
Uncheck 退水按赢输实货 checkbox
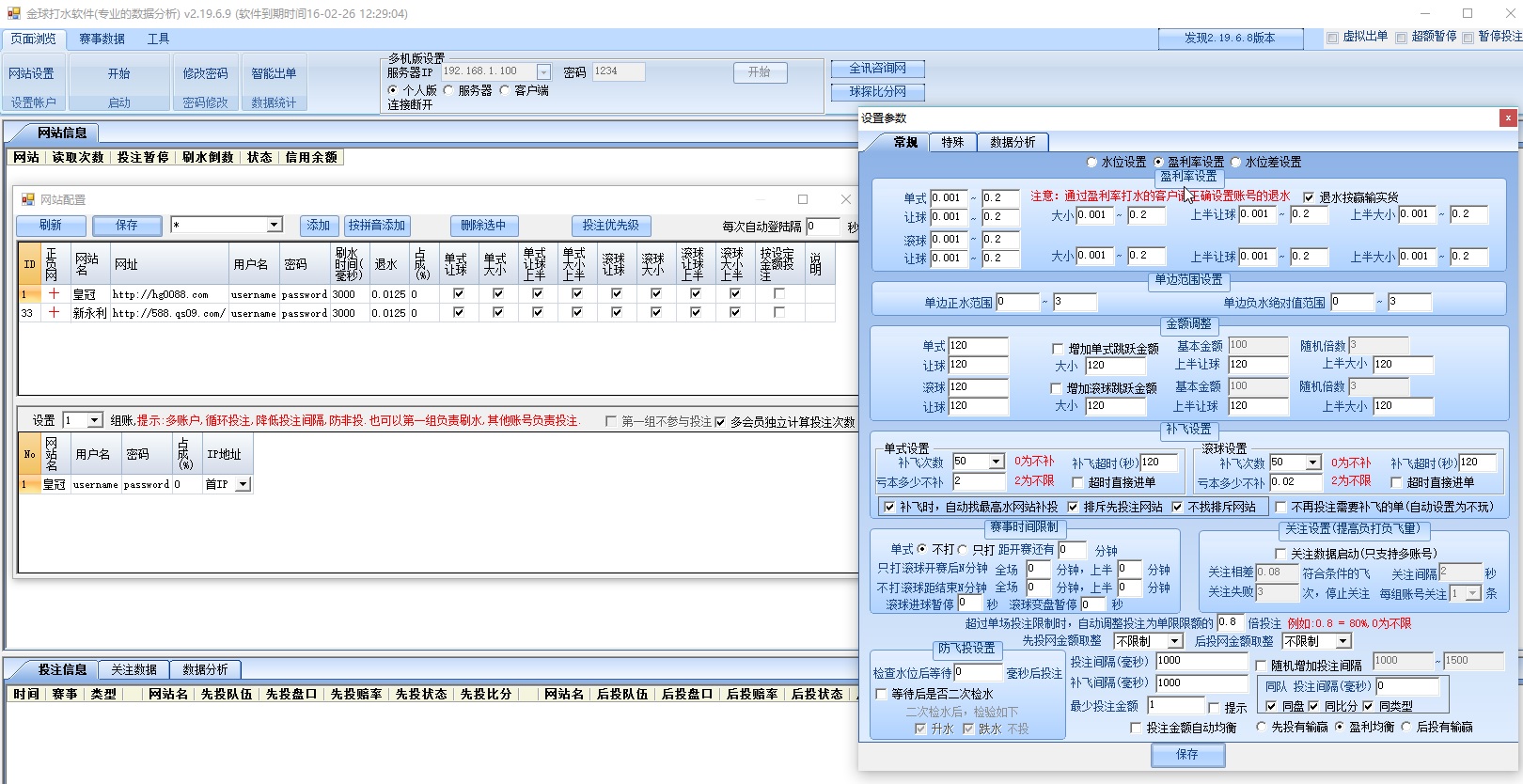(1309, 197)
